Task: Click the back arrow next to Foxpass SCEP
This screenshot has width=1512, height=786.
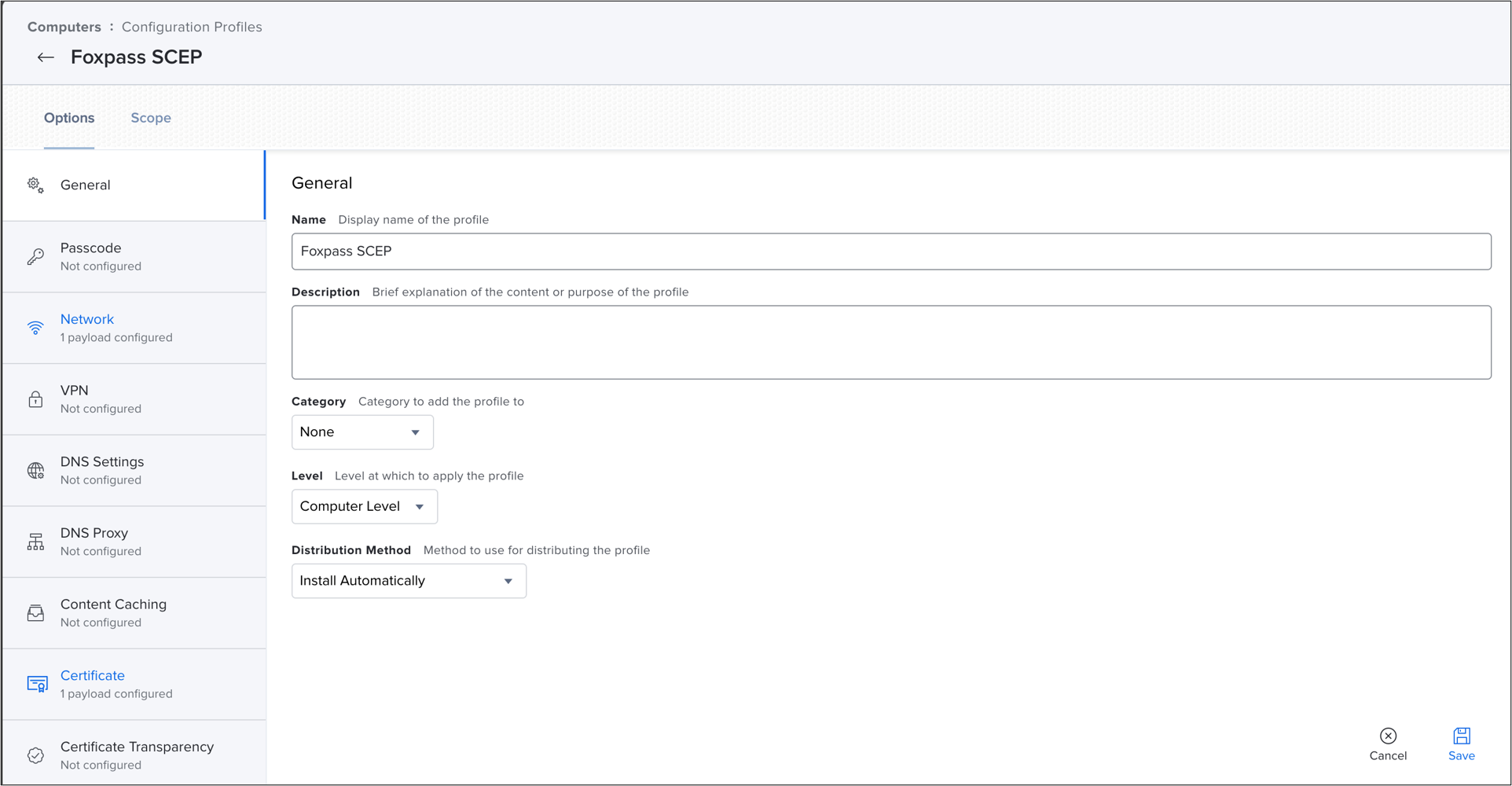Action: (46, 57)
